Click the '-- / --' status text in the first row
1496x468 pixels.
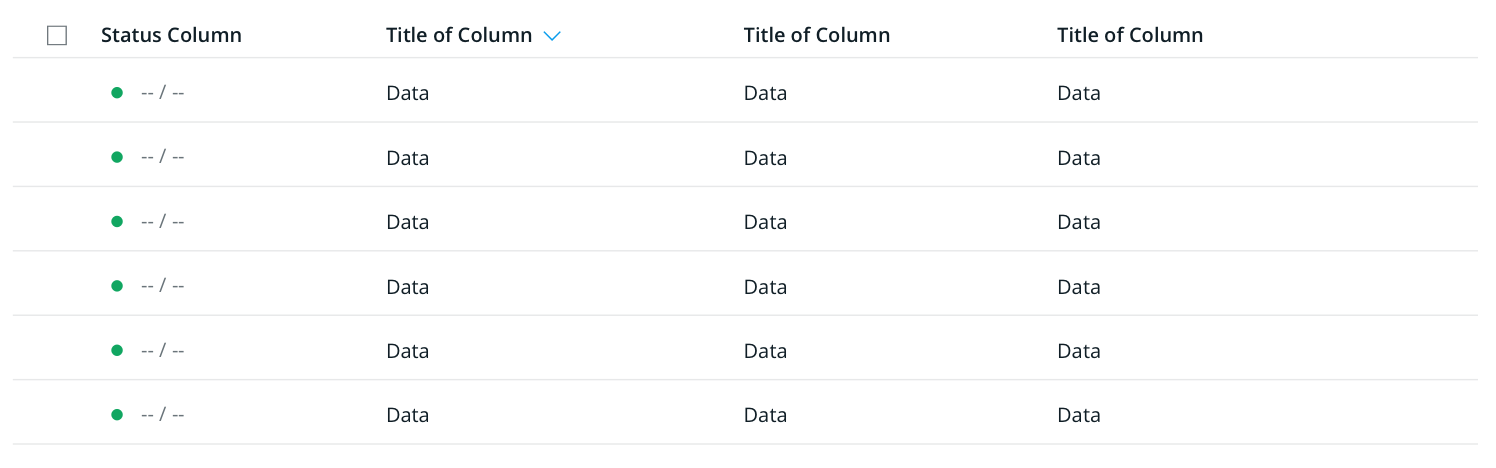point(163,93)
